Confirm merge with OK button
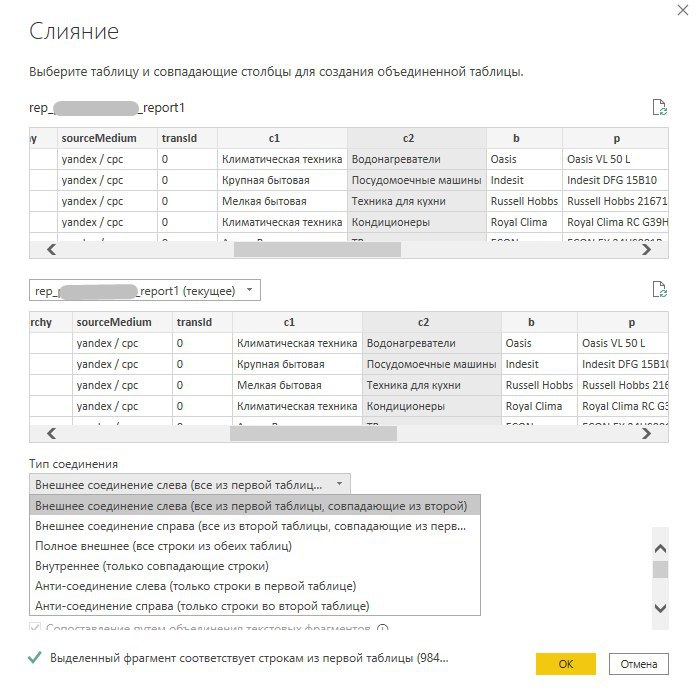This screenshot has height=696, width=697. click(565, 664)
